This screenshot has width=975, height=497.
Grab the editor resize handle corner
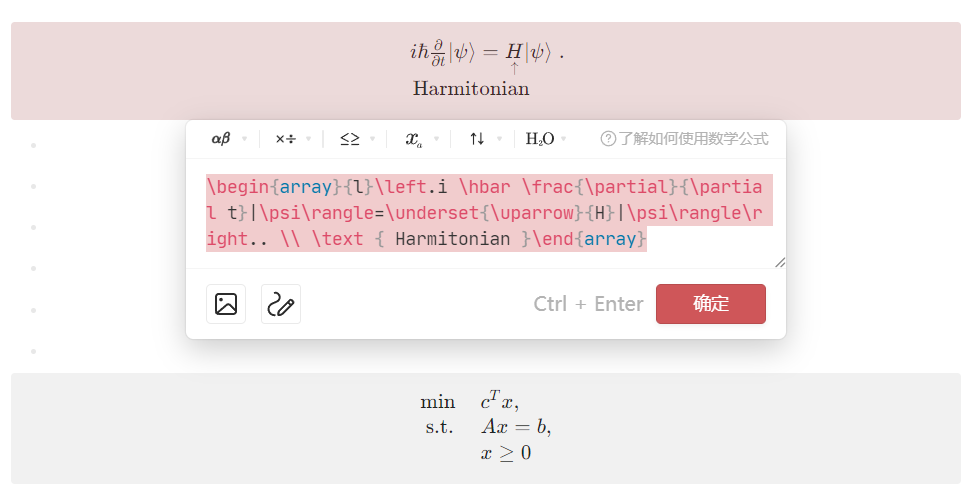coord(780,262)
